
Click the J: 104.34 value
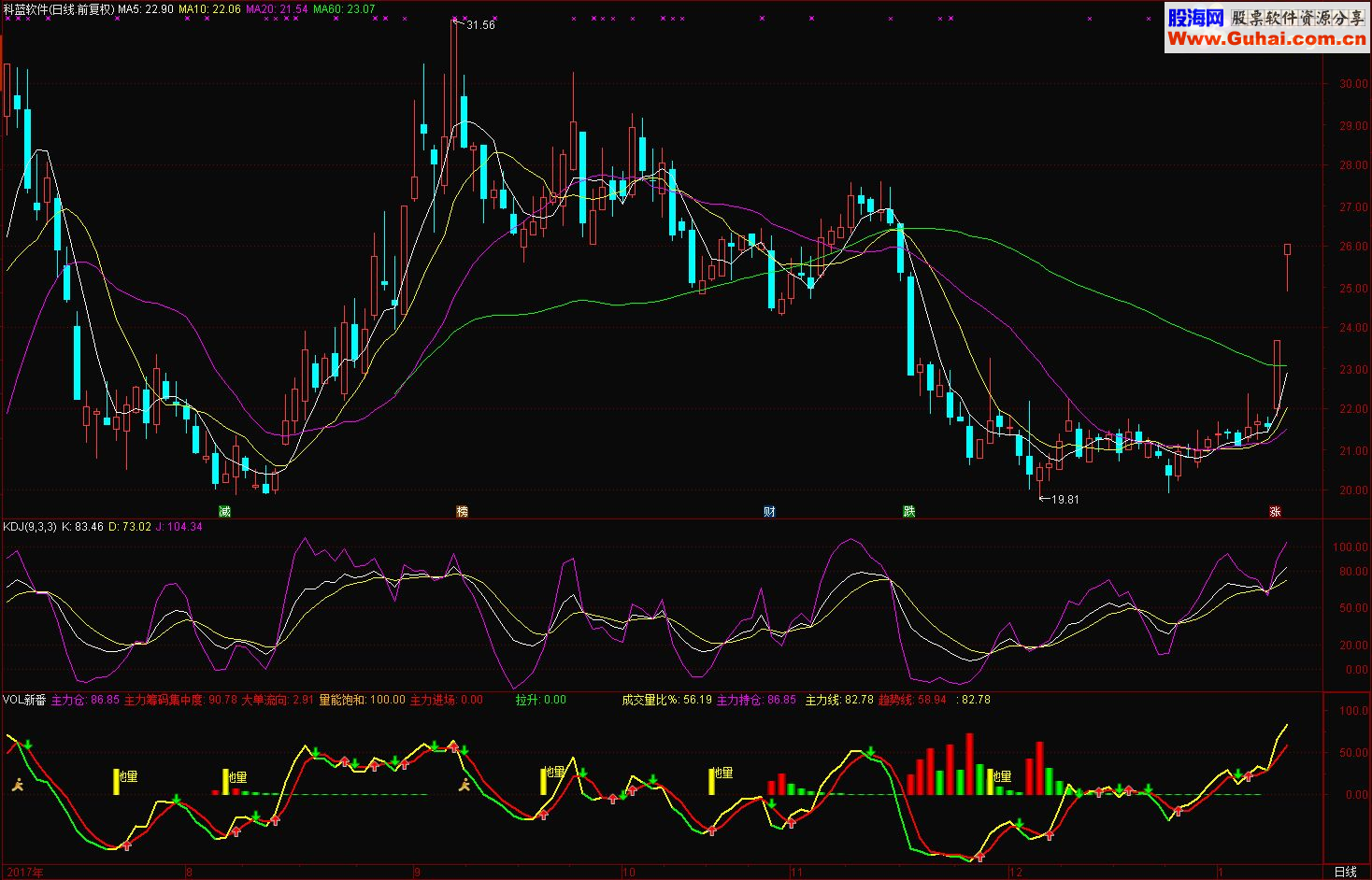[179, 527]
